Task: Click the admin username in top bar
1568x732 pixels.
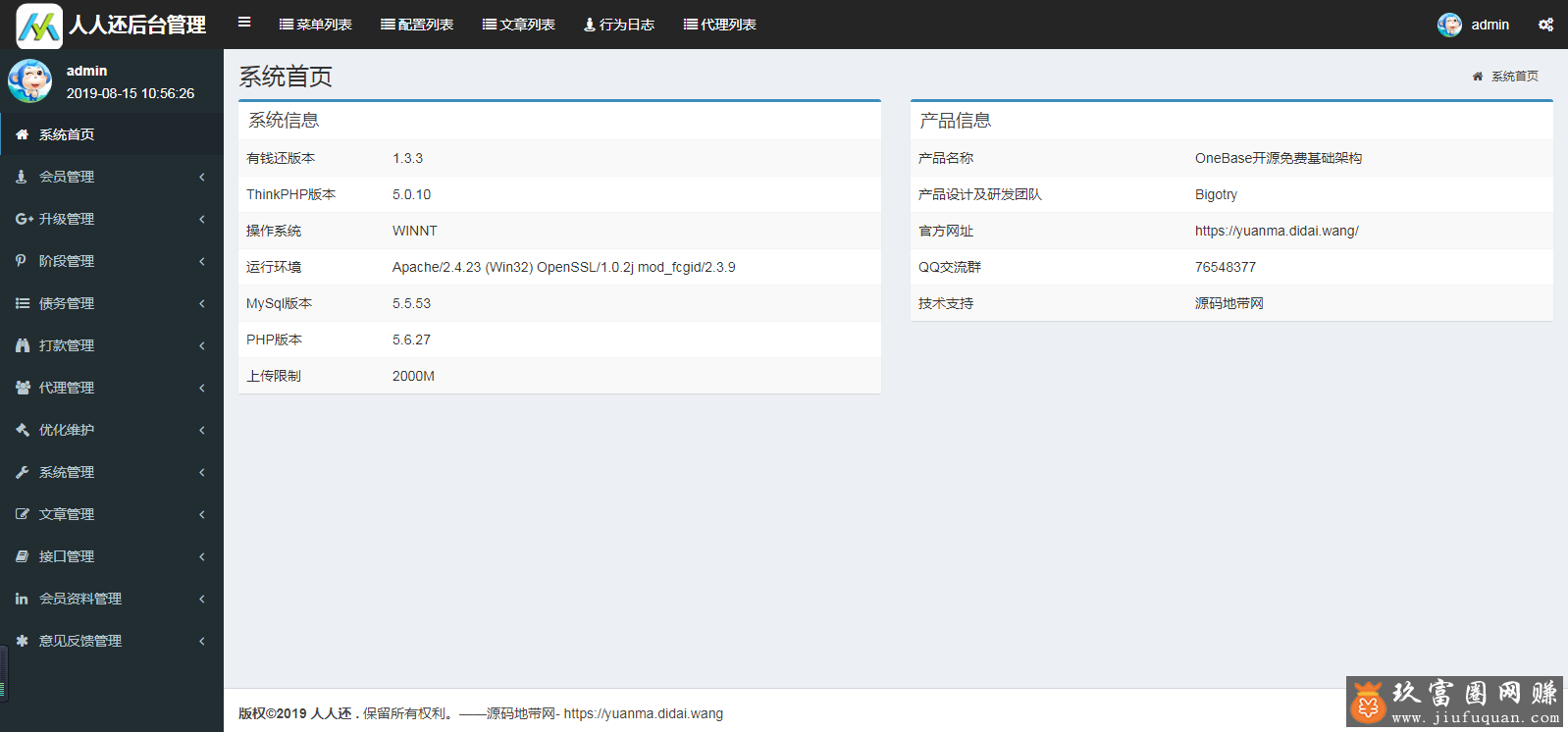Action: (1490, 25)
